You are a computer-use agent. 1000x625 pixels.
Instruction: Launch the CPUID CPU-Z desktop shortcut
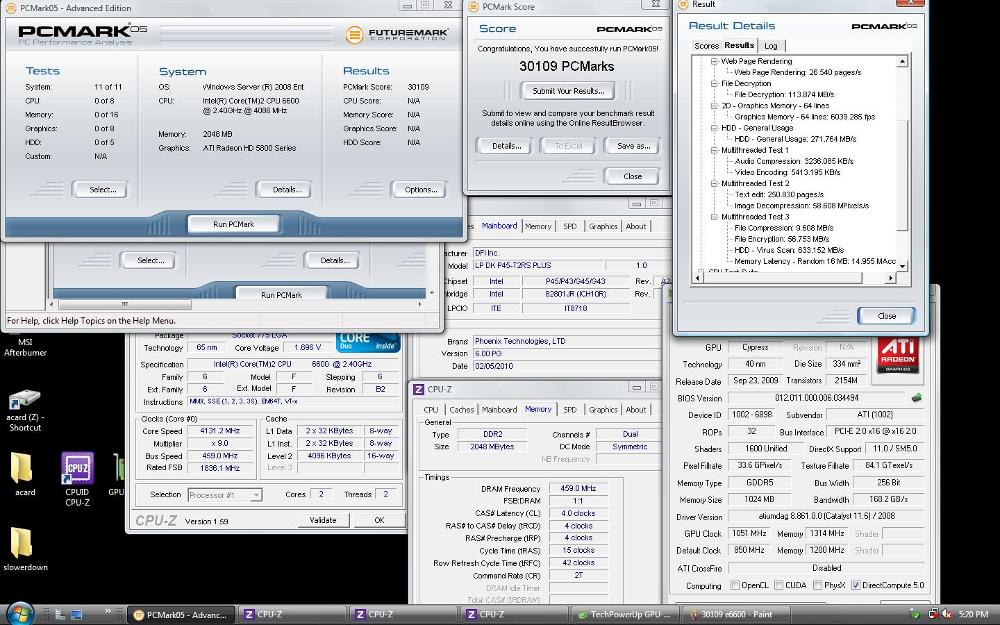click(x=77, y=469)
